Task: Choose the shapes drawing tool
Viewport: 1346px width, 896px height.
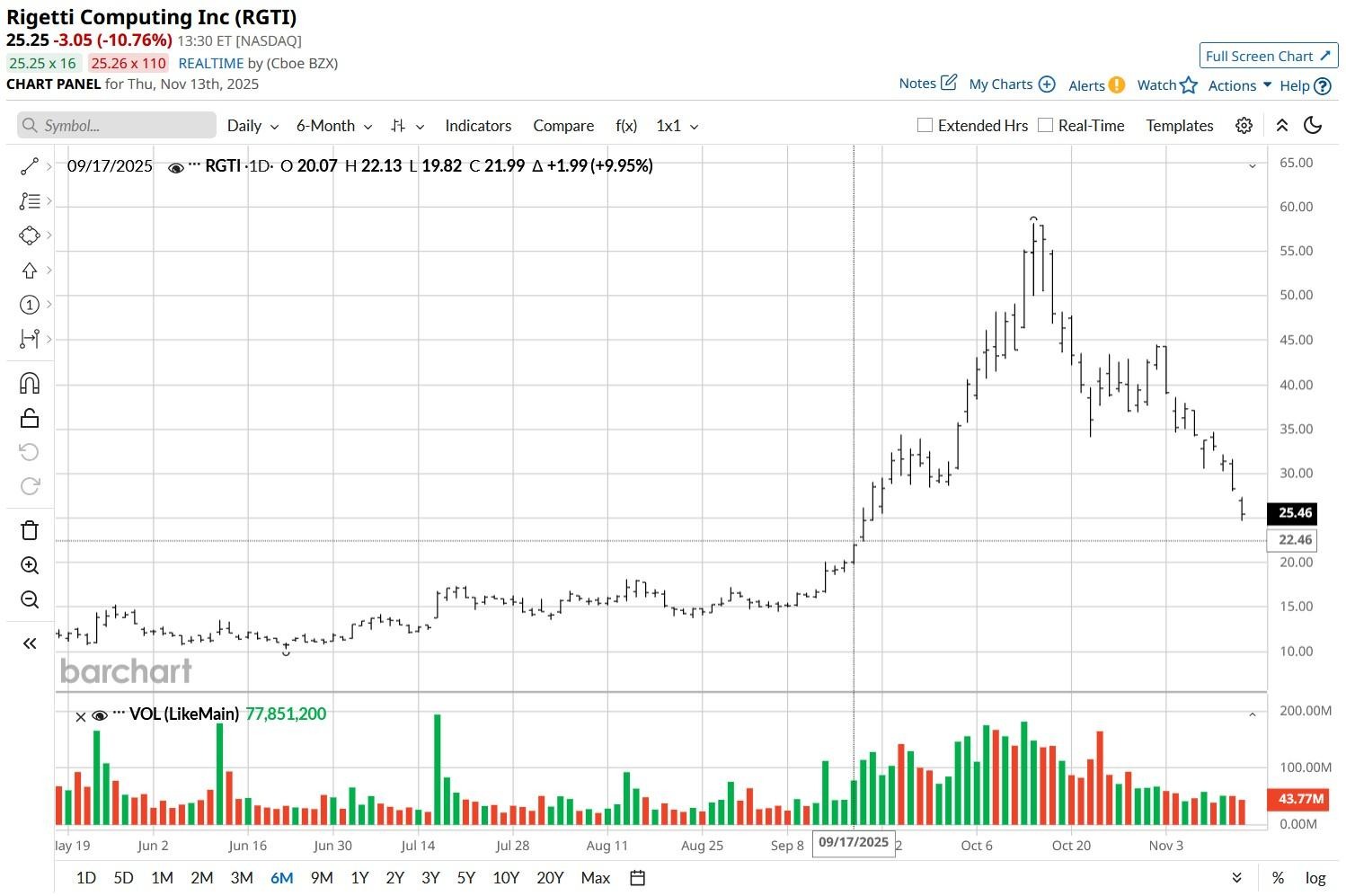Action: (29, 235)
